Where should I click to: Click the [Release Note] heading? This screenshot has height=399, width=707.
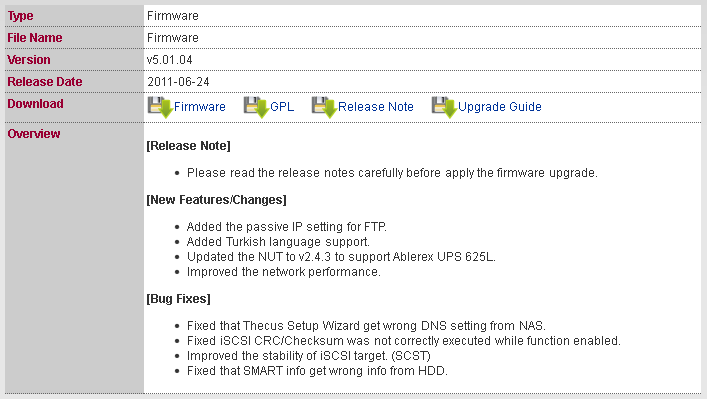tap(188, 146)
